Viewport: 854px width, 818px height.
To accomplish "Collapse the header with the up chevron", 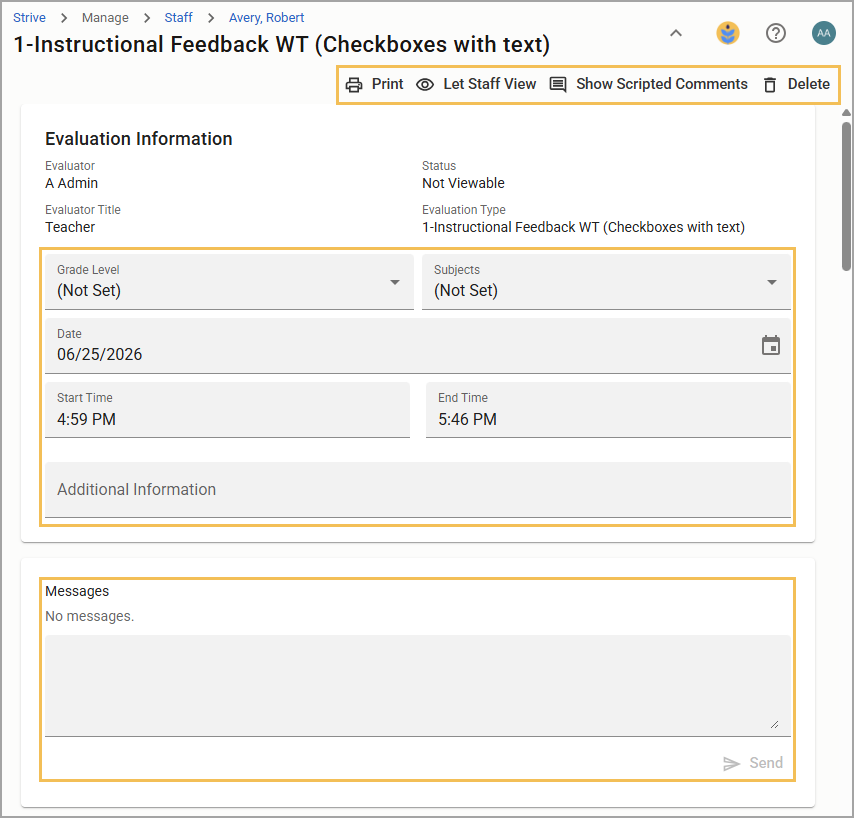I will tap(676, 33).
